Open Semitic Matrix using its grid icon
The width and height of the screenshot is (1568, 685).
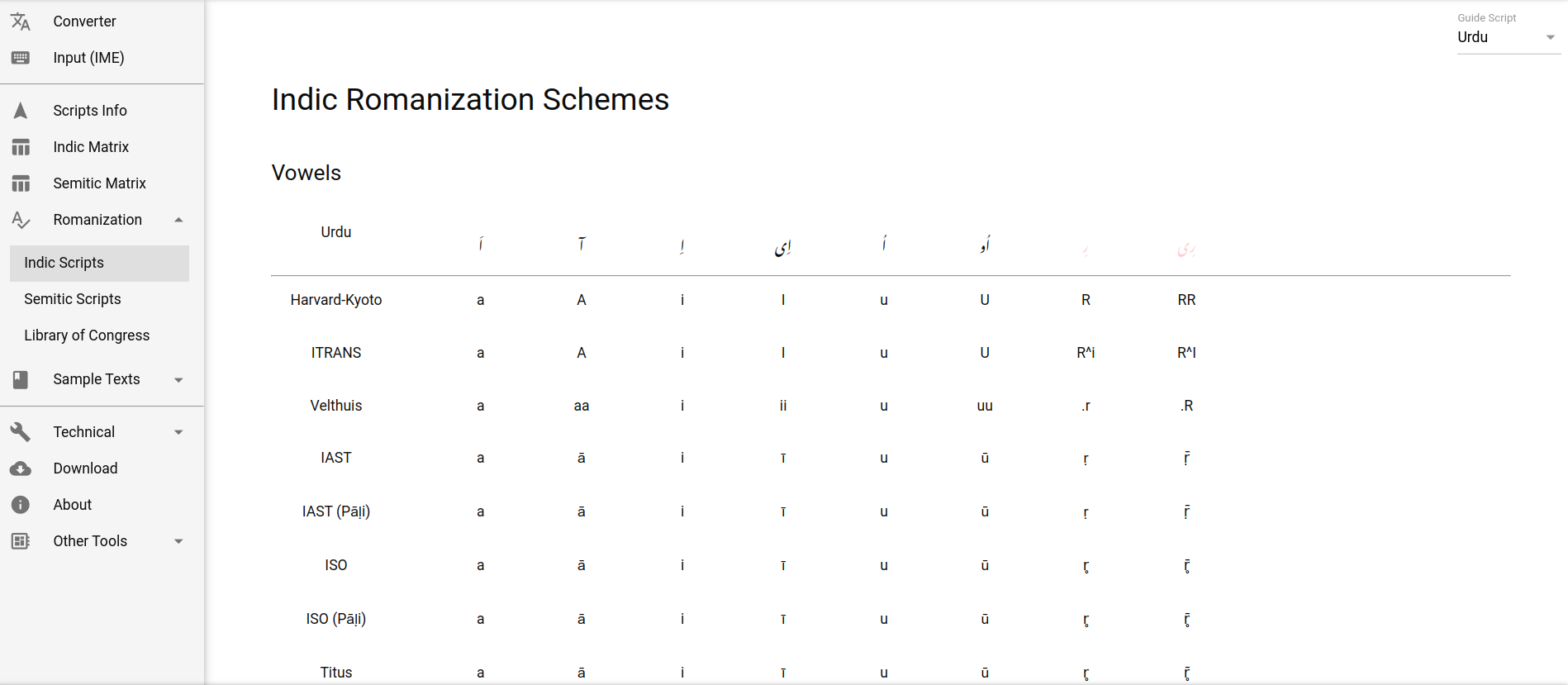[21, 183]
